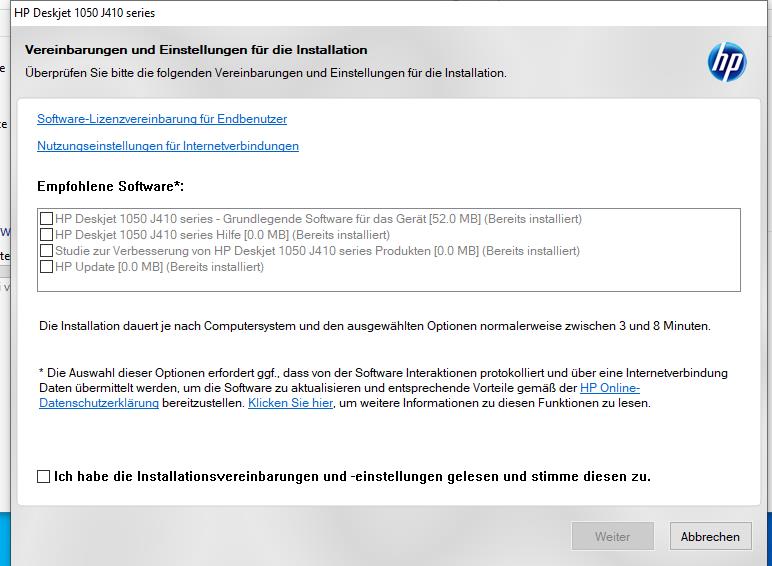Viewport: 772px width, 566px height.
Task: Click the window title HP Deskjet 1050 J410 series
Action: (85, 13)
